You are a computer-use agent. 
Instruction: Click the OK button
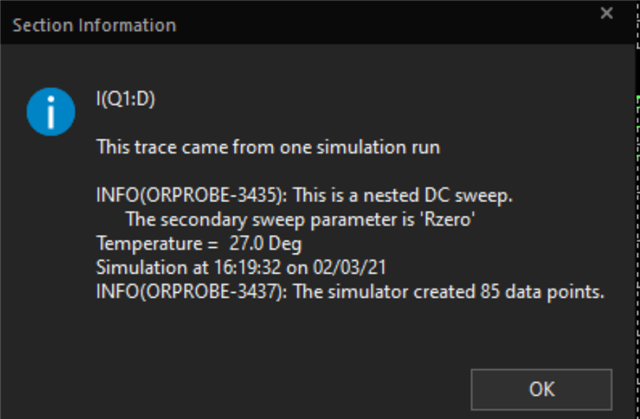pyautogui.click(x=541, y=389)
